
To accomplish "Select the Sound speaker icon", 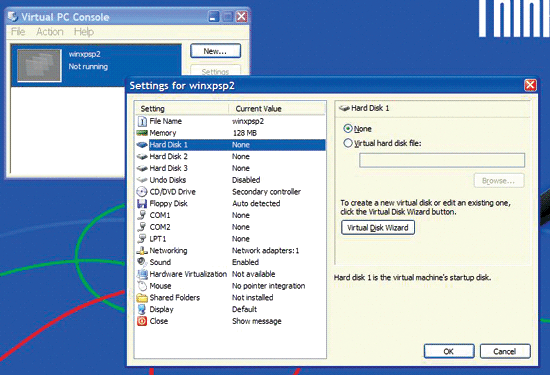I will [x=142, y=262].
